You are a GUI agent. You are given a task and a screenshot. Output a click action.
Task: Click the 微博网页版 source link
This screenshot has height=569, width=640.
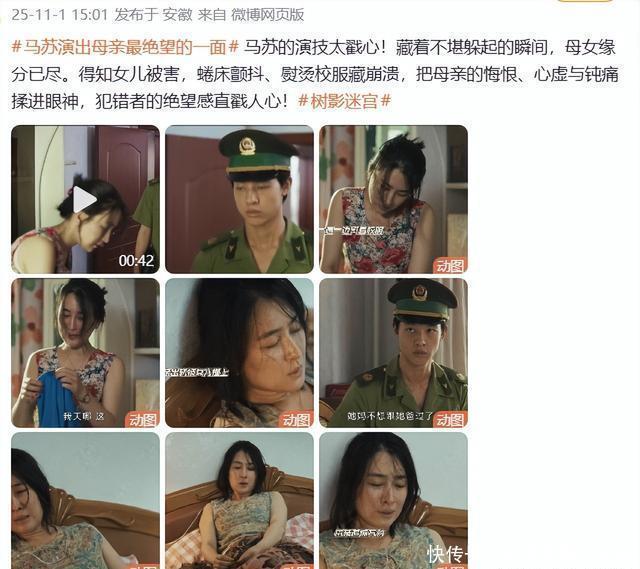[267, 15]
